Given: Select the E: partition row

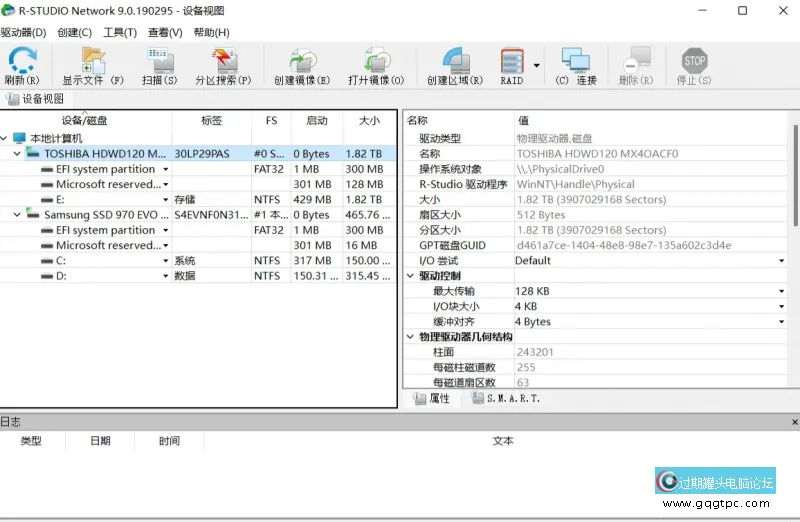Looking at the screenshot, I should [198, 200].
